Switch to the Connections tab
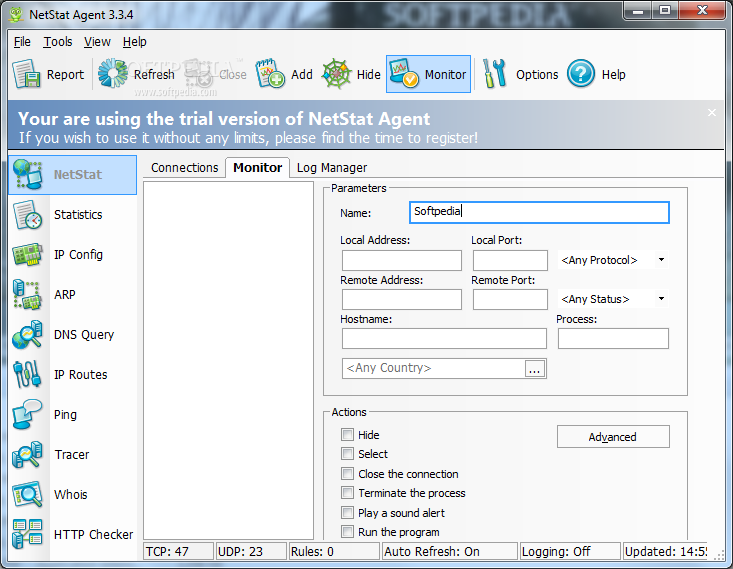Image resolution: width=733 pixels, height=569 pixels. click(185, 168)
